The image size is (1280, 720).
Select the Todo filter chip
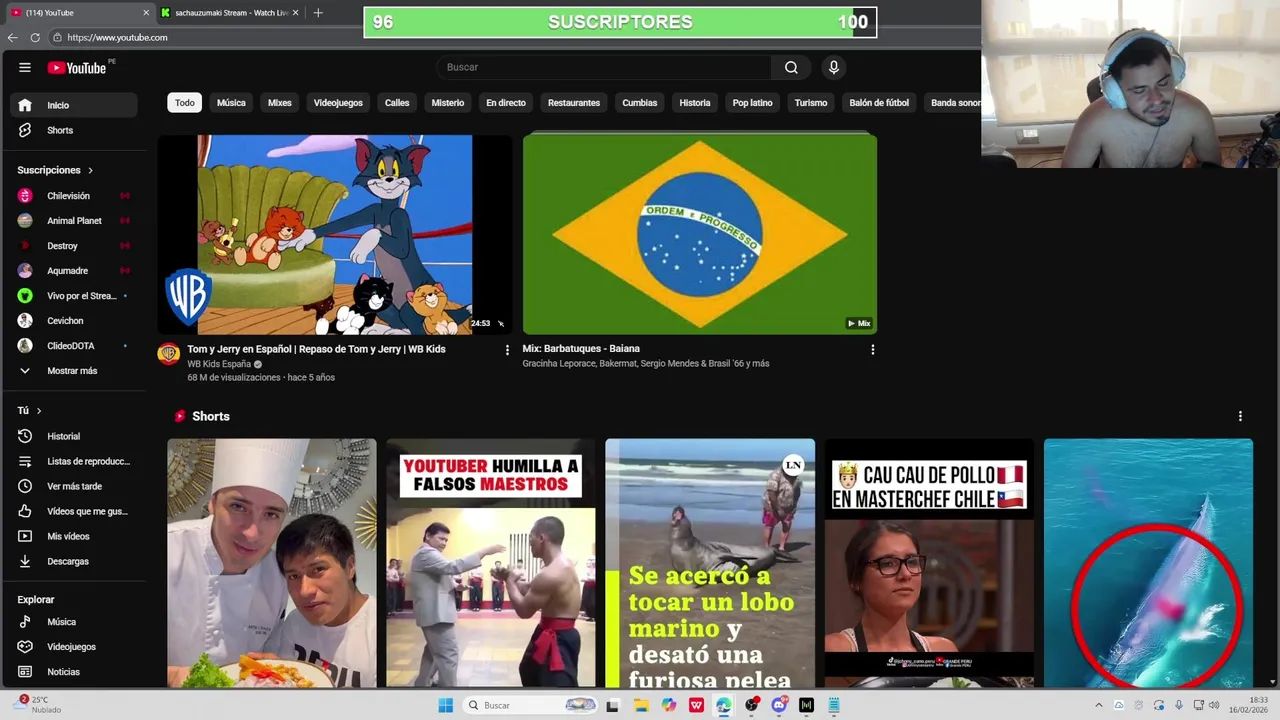pos(185,103)
